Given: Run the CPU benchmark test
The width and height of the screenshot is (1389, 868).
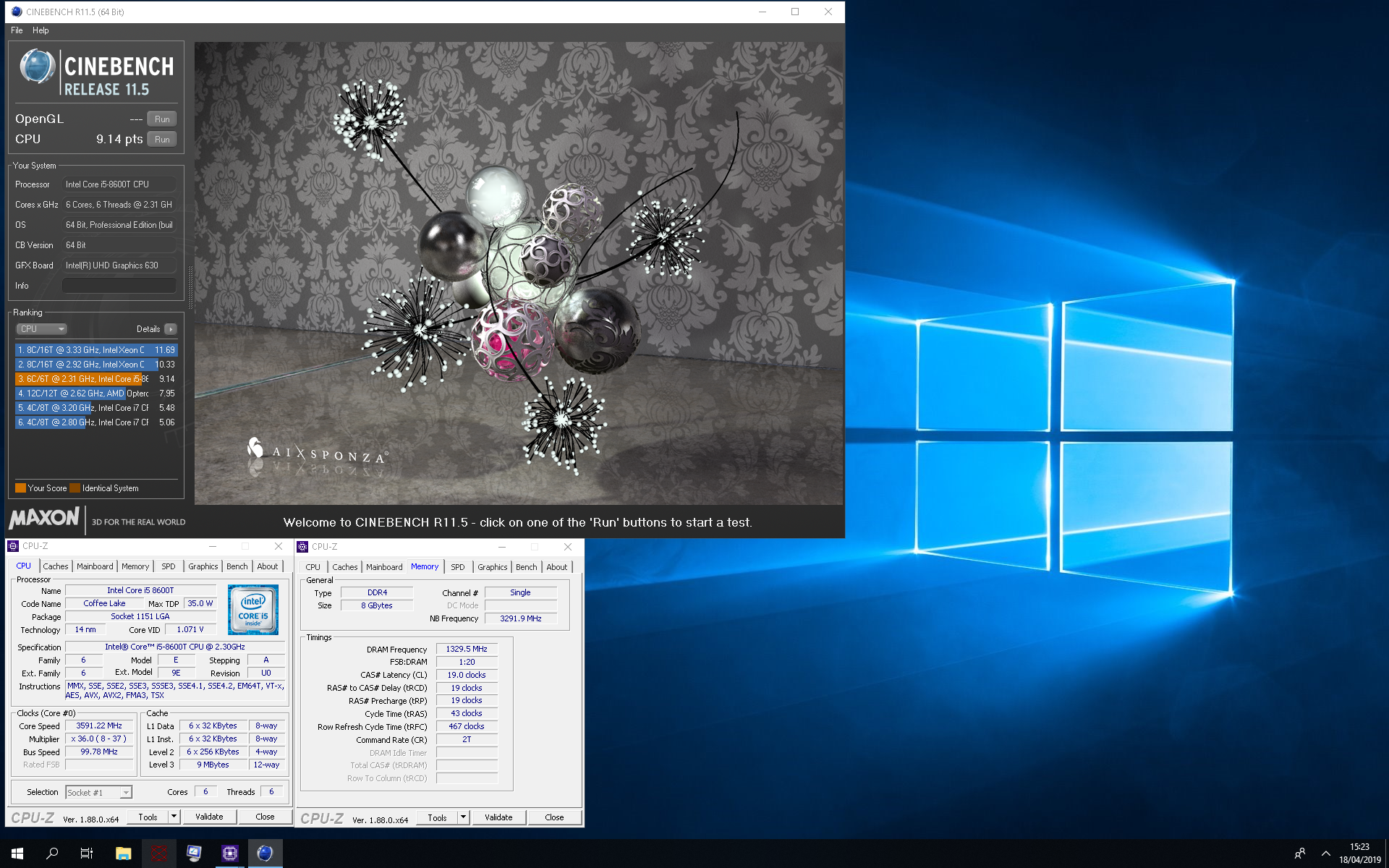Looking at the screenshot, I should 162,140.
